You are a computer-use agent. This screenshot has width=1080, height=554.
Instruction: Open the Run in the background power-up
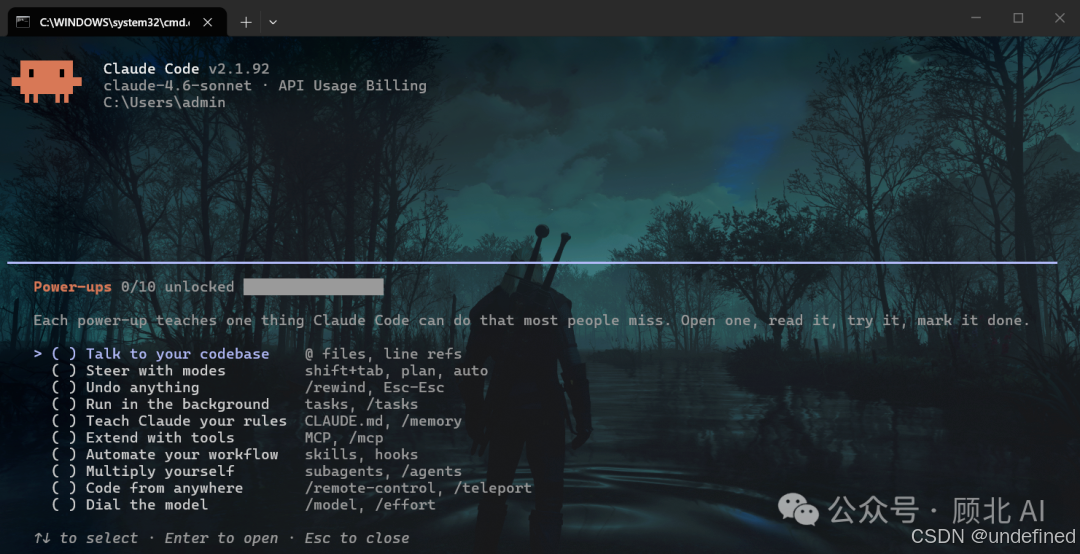178,404
